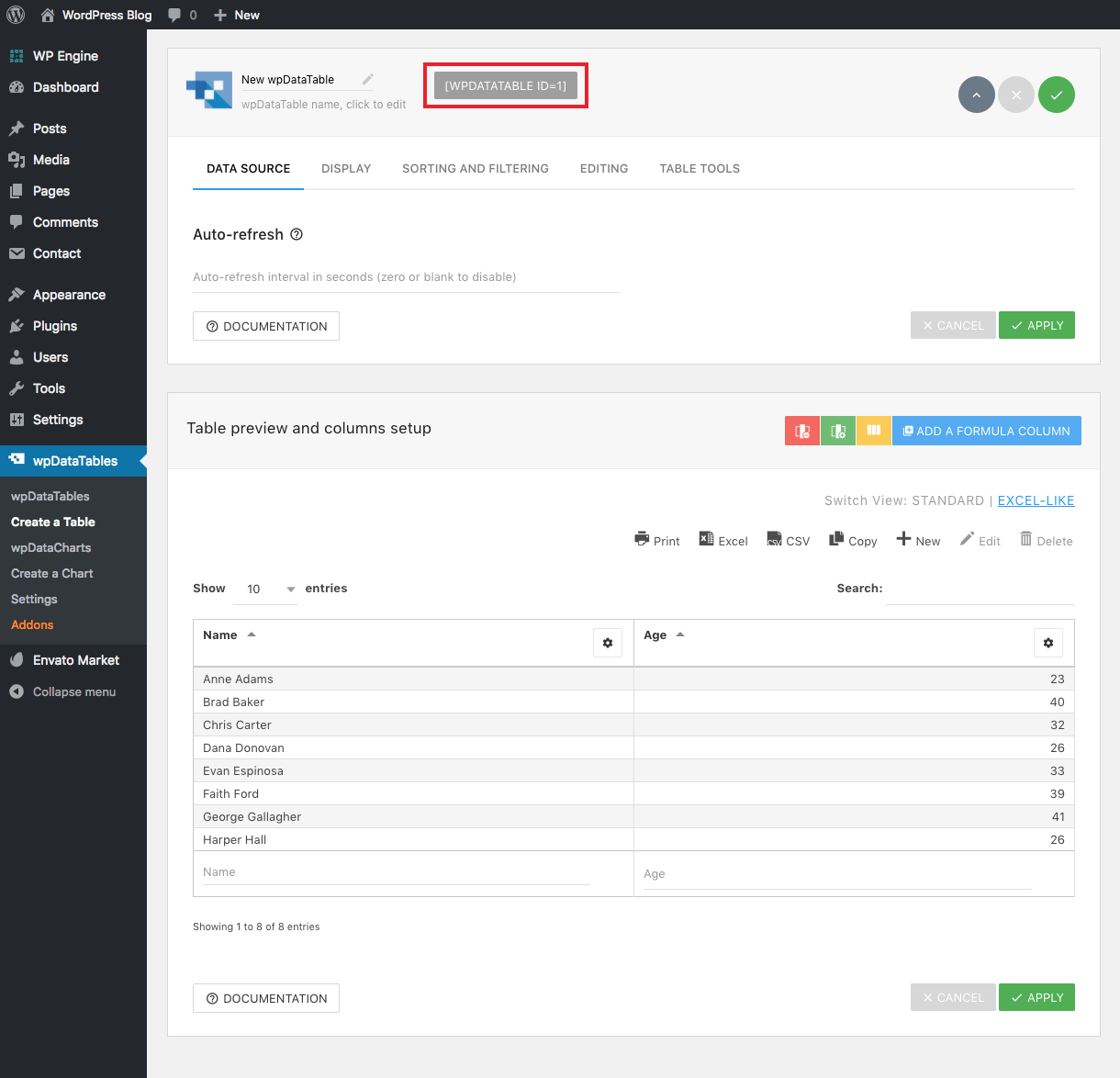Open the Addons submenu link
This screenshot has height=1078, width=1120.
point(32,624)
